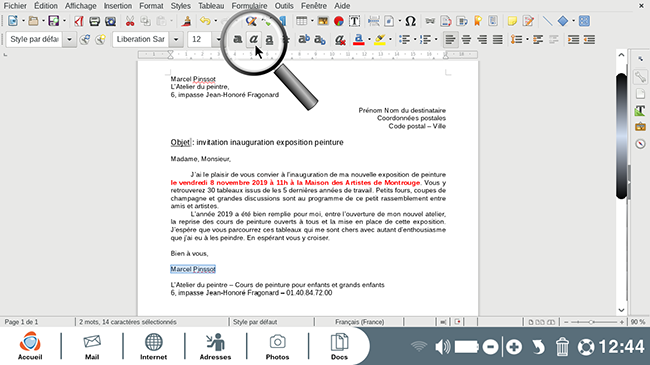The image size is (650, 365).
Task: Open the Insertion menu
Action: (118, 6)
